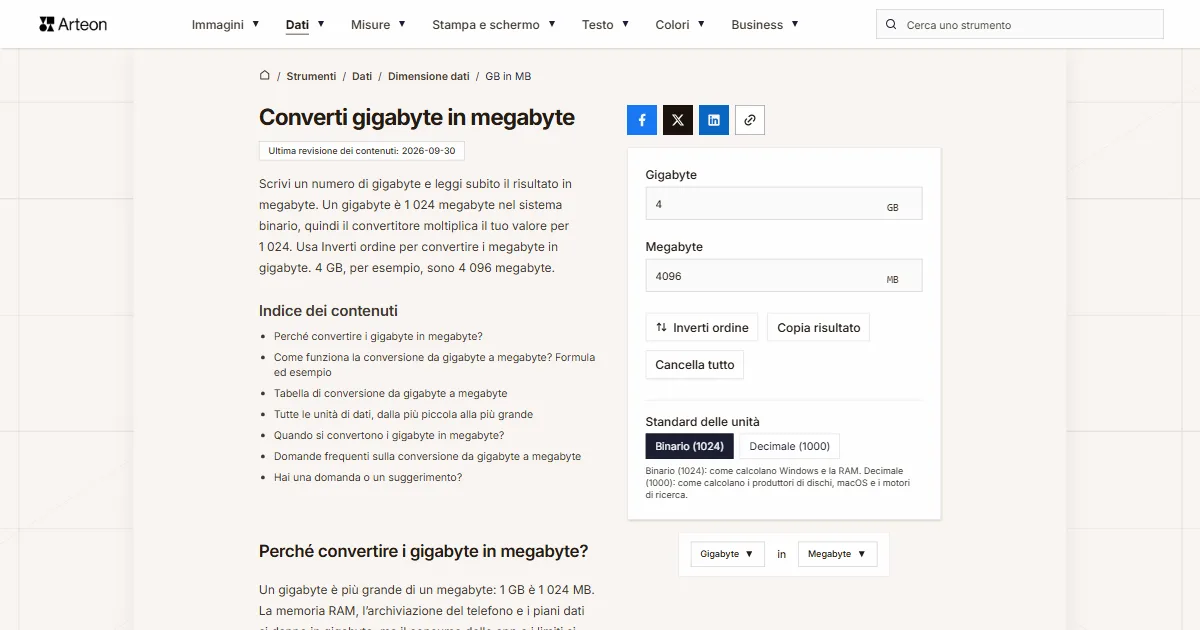Open the Dimensione dati breadcrumb link
Screen dimensions: 1200x630
[x=429, y=76]
